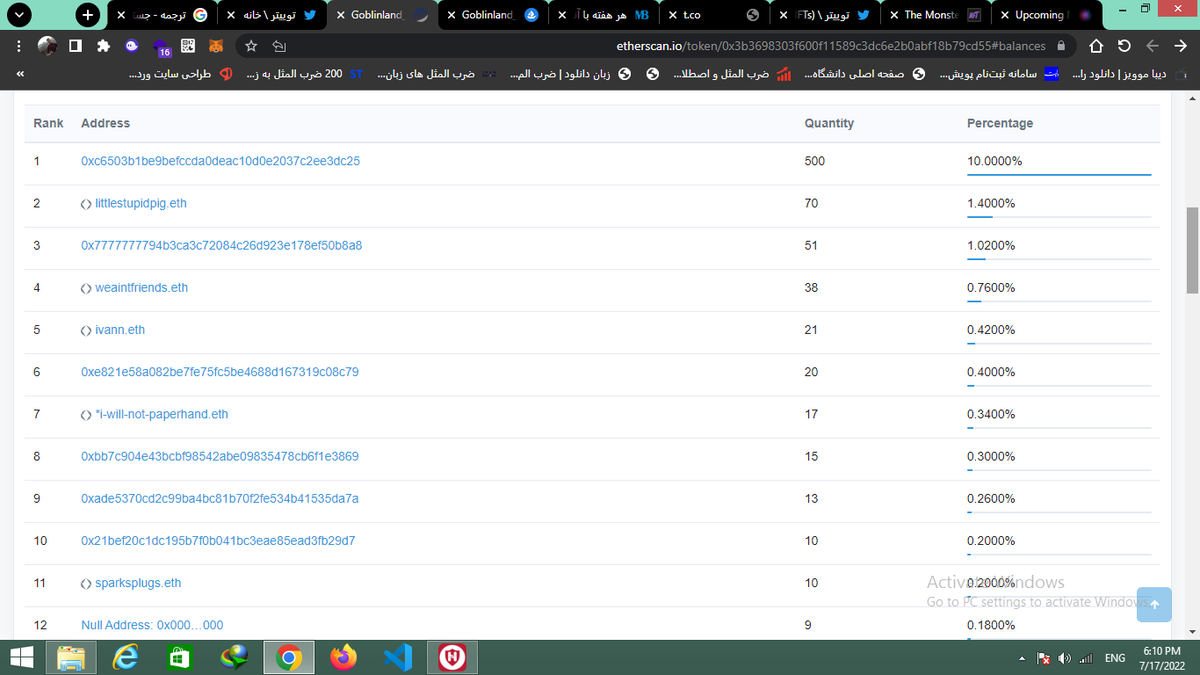
Task: Click the ENG language indicator
Action: pyautogui.click(x=1114, y=658)
